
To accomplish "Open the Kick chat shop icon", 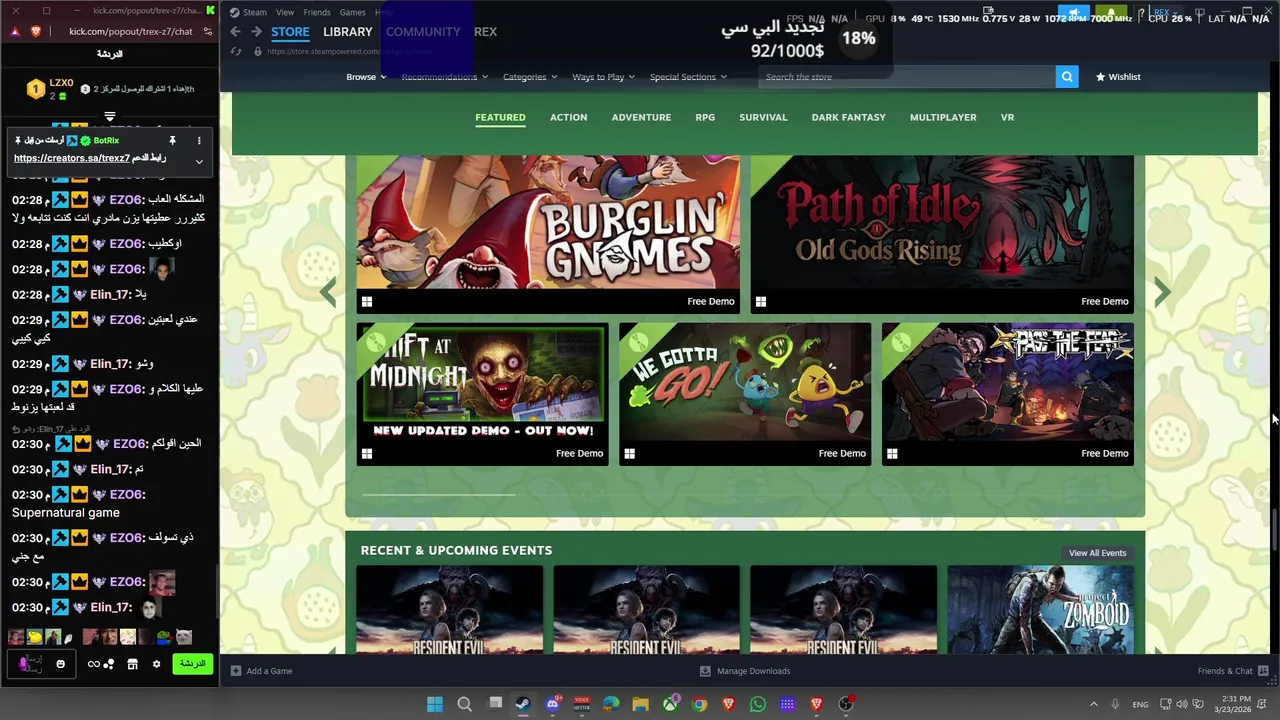I will point(132,664).
